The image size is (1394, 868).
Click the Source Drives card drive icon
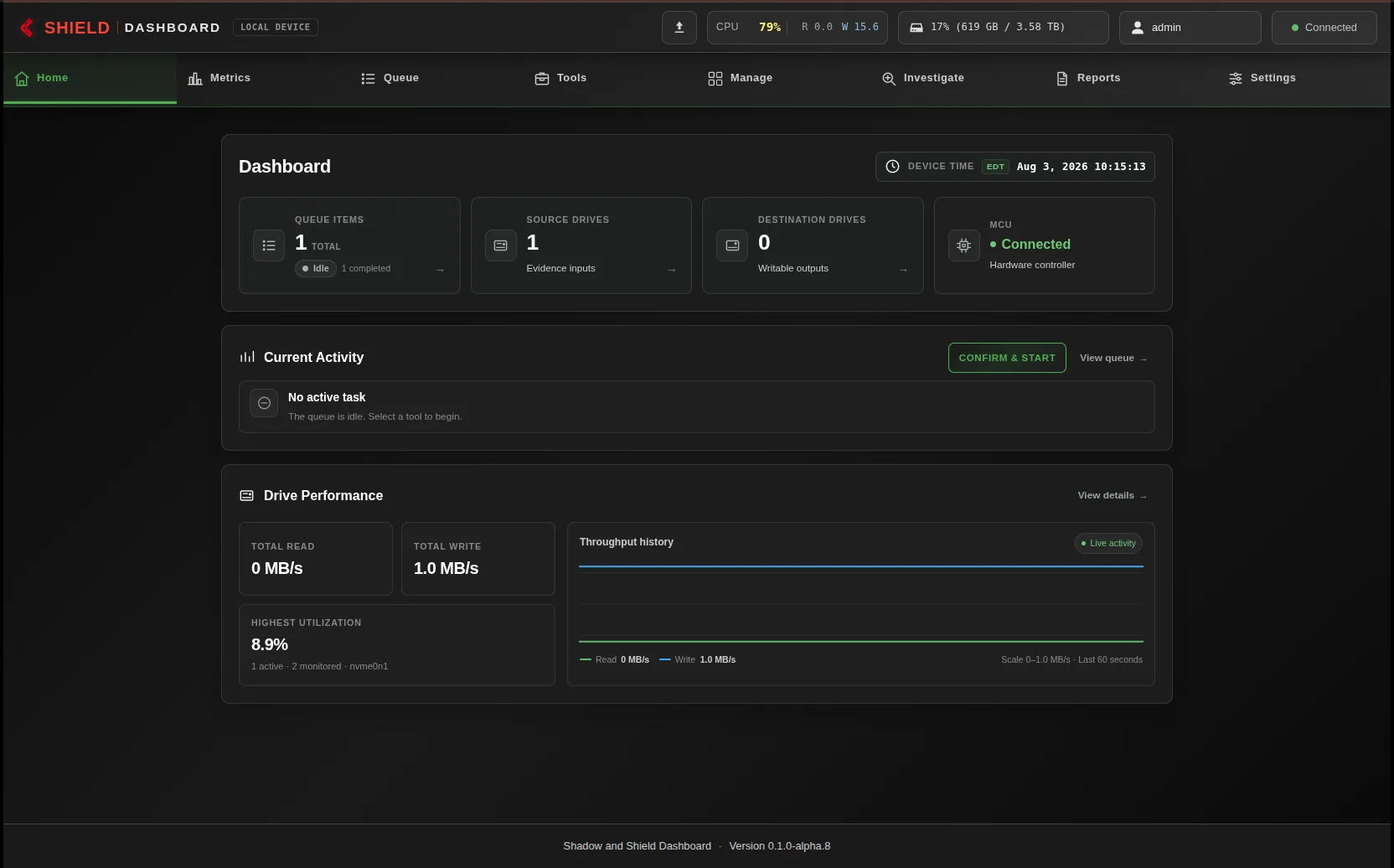501,245
